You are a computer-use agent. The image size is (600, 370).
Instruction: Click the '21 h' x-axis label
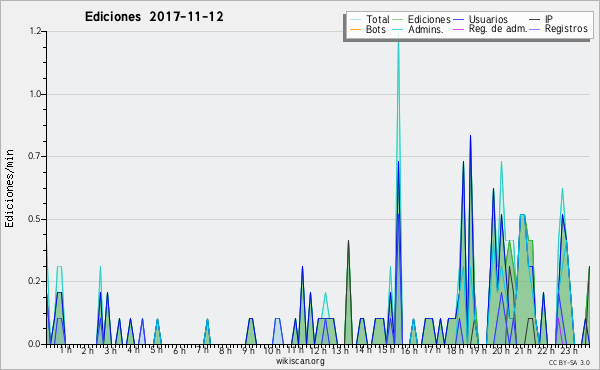[523, 350]
